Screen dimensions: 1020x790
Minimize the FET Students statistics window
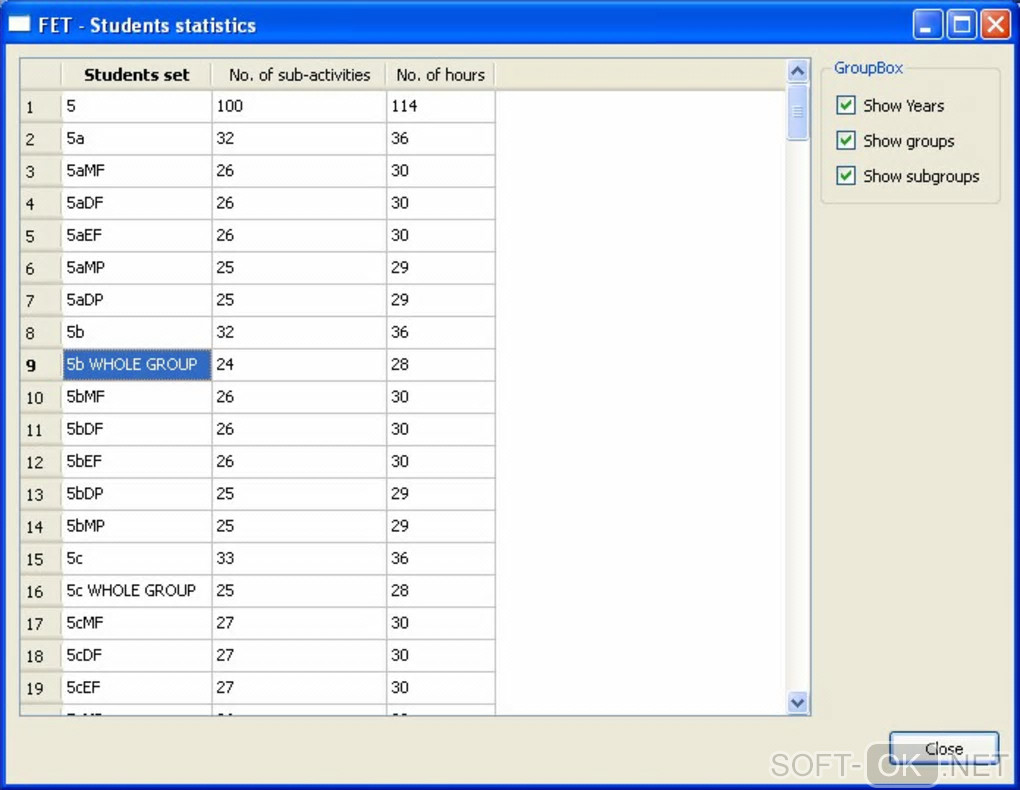point(927,25)
